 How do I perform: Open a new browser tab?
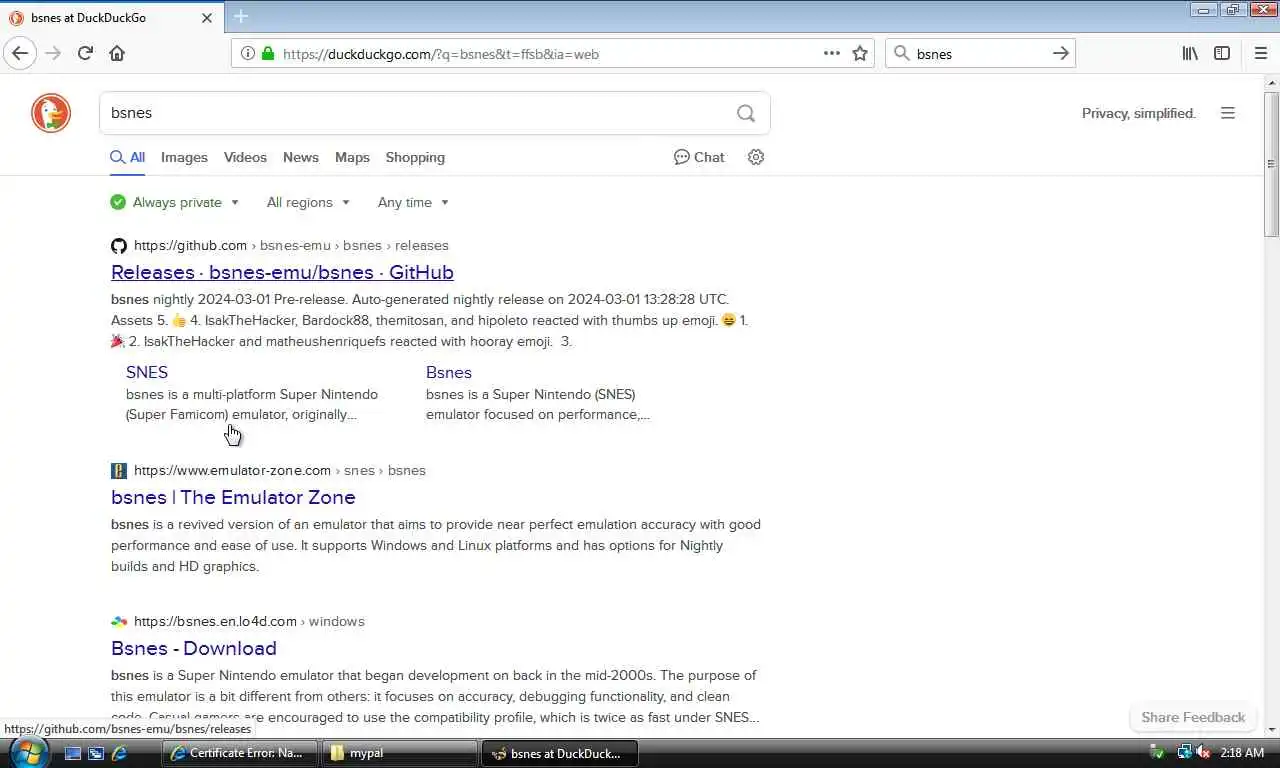[241, 17]
